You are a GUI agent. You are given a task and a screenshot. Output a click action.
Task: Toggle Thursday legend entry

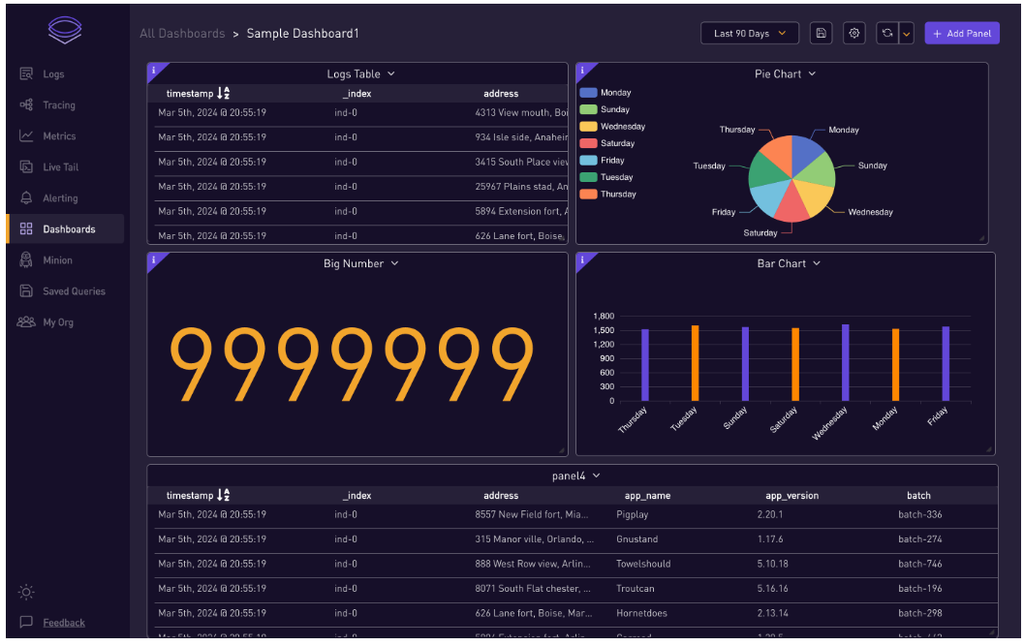coord(608,195)
